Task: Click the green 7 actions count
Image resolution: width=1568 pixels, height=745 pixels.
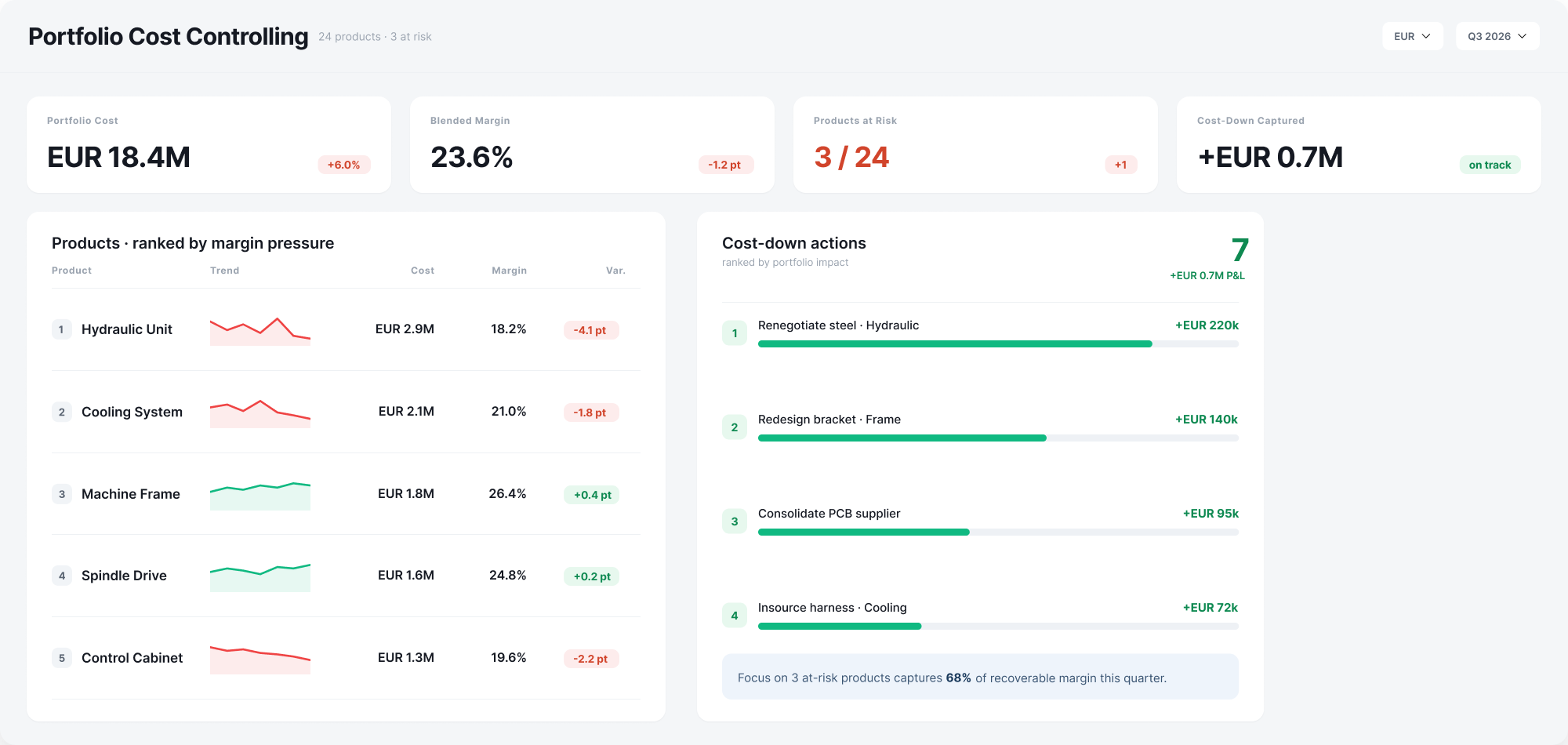Action: (x=1240, y=250)
